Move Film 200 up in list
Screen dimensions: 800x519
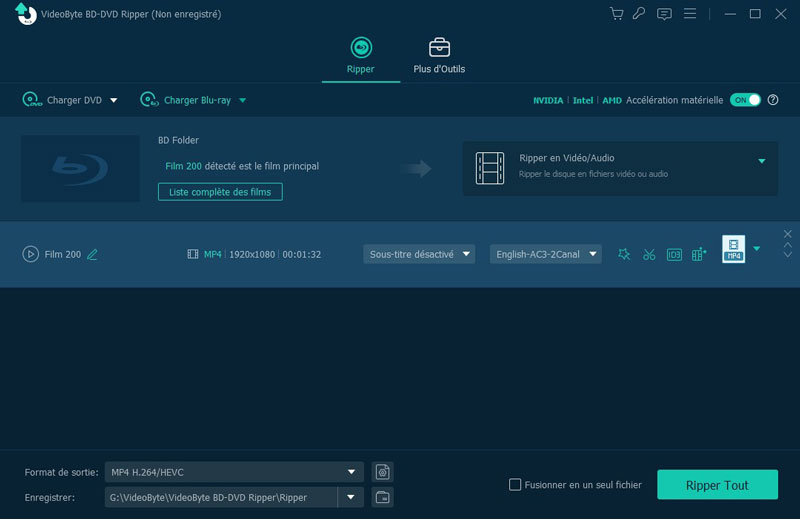click(x=788, y=245)
